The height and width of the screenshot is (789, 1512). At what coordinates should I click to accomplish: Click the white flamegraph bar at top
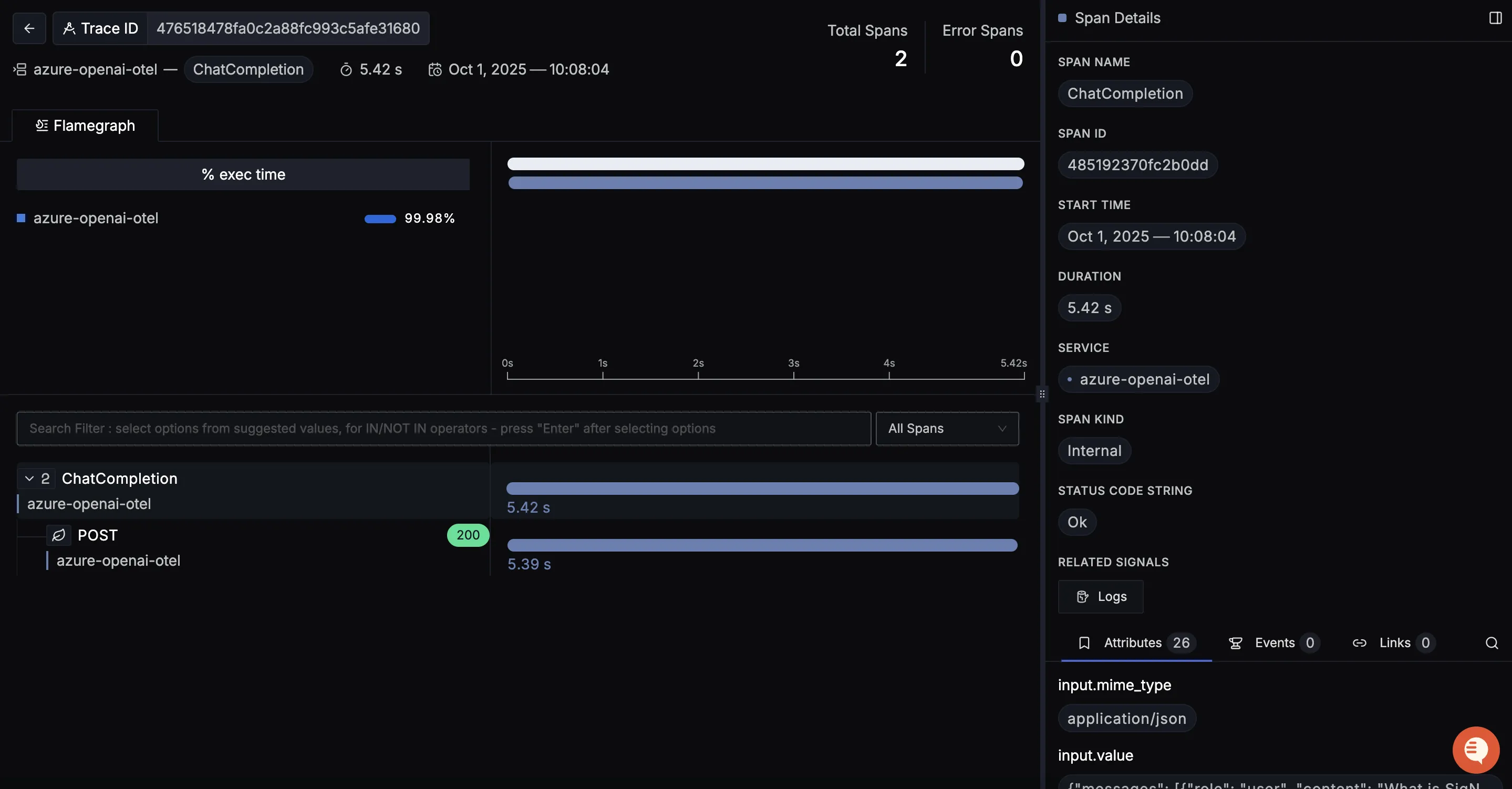pyautogui.click(x=765, y=164)
